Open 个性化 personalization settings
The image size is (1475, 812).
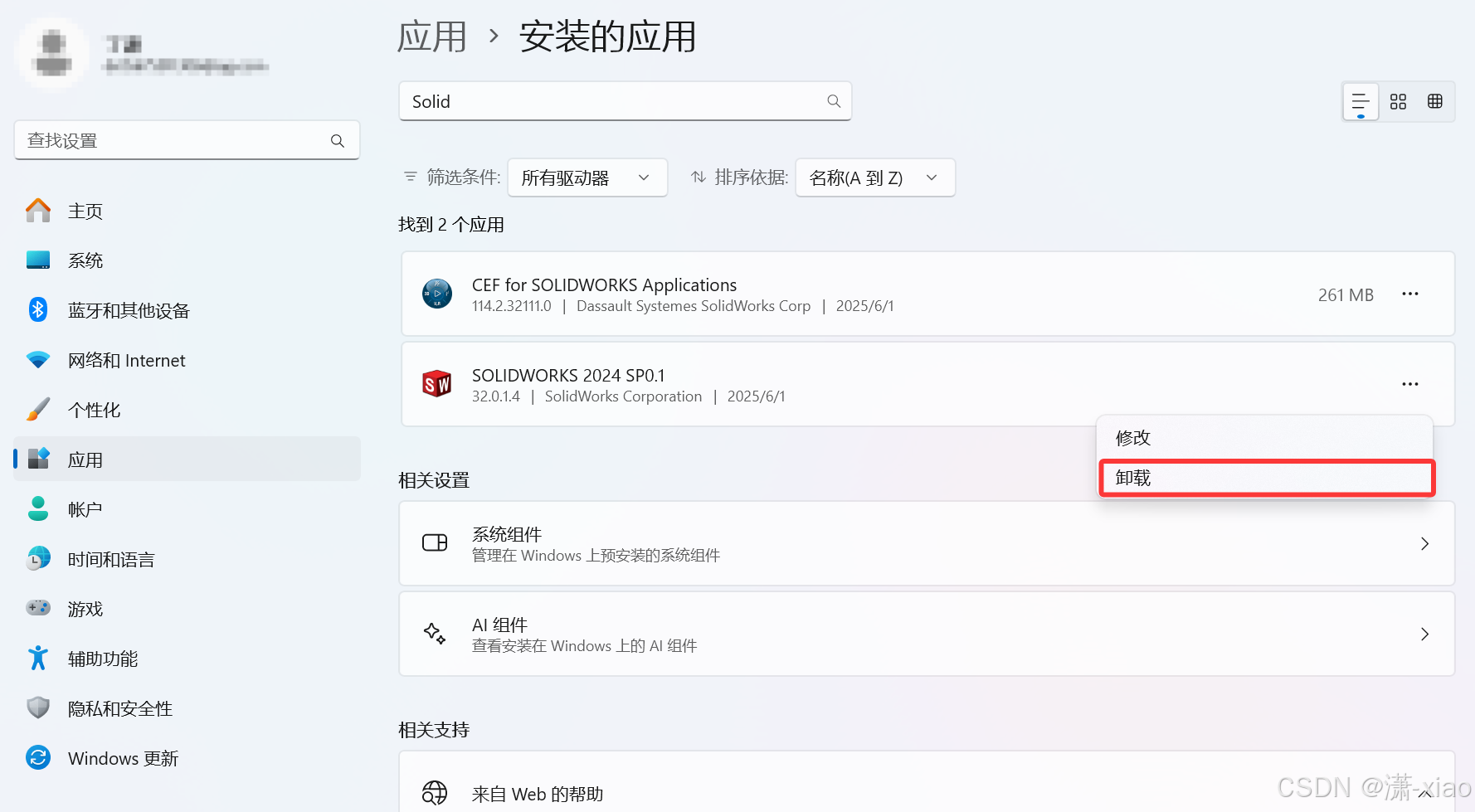pyautogui.click(x=187, y=410)
